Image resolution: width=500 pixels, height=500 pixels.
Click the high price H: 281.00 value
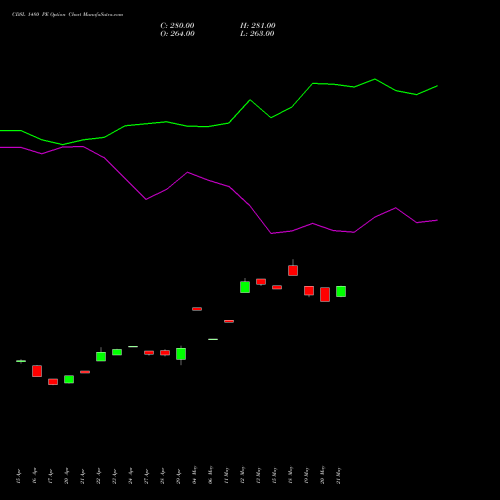pos(258,26)
